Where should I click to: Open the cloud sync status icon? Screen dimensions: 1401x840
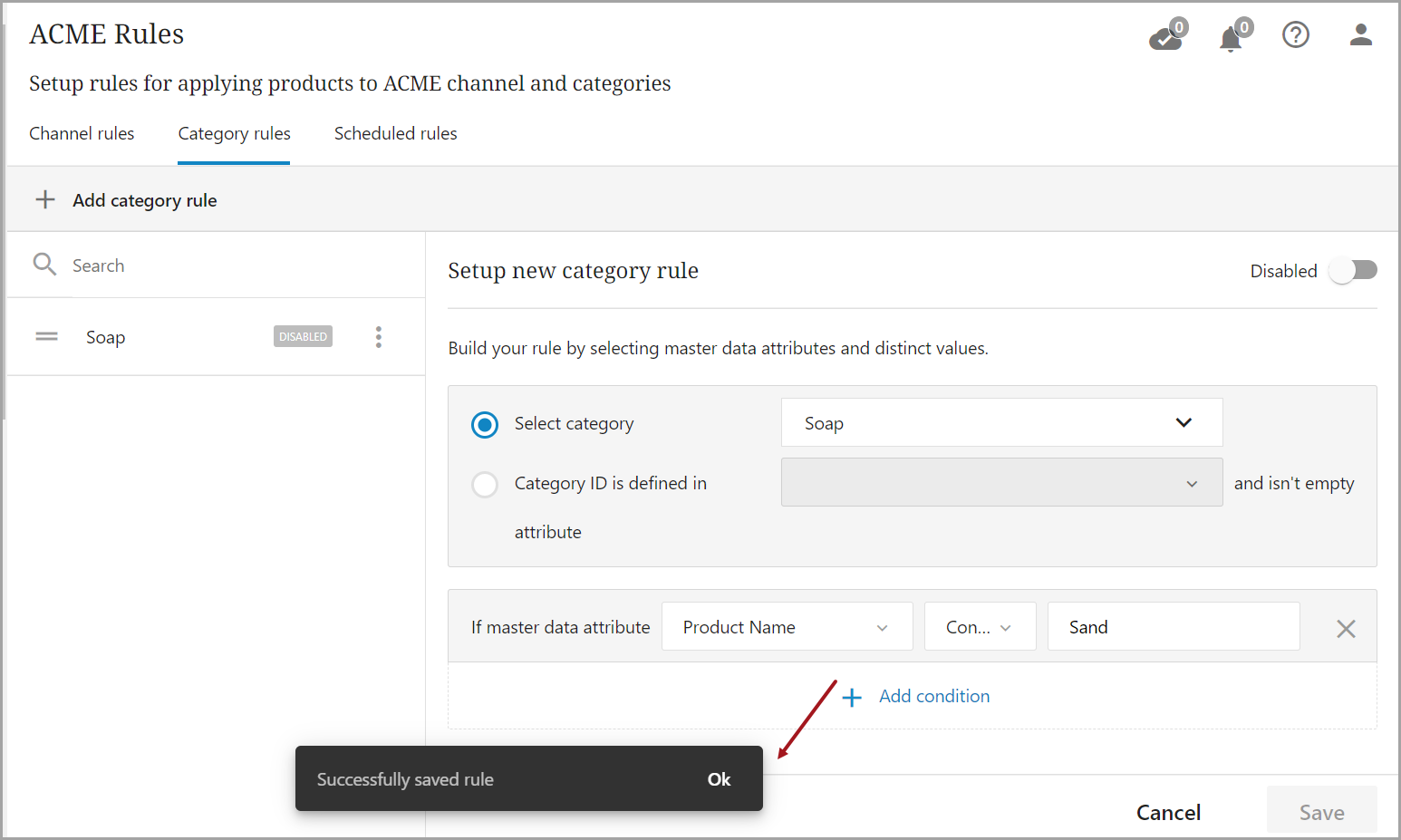coord(1166,37)
